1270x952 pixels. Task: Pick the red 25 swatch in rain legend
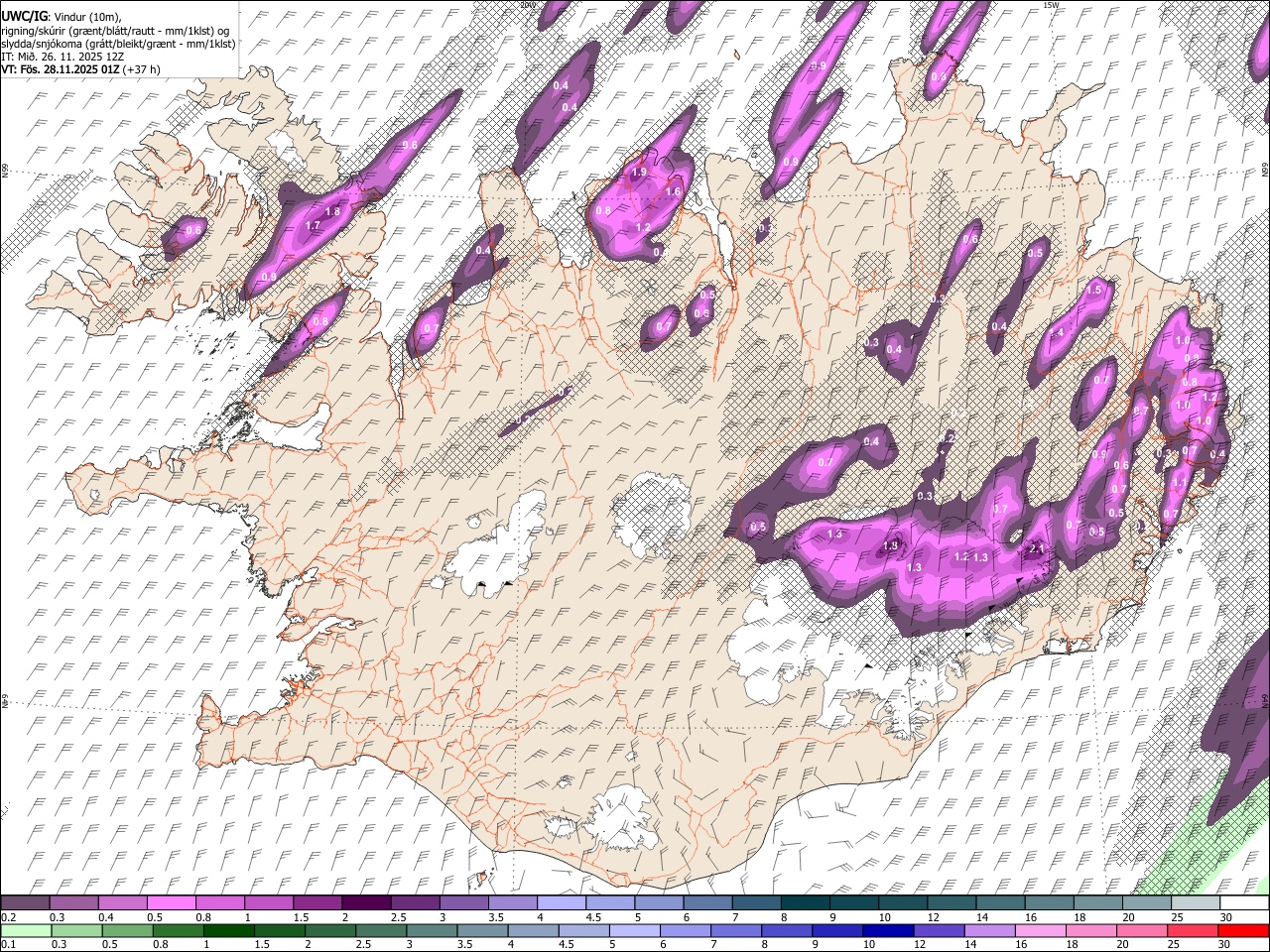tap(1191, 931)
